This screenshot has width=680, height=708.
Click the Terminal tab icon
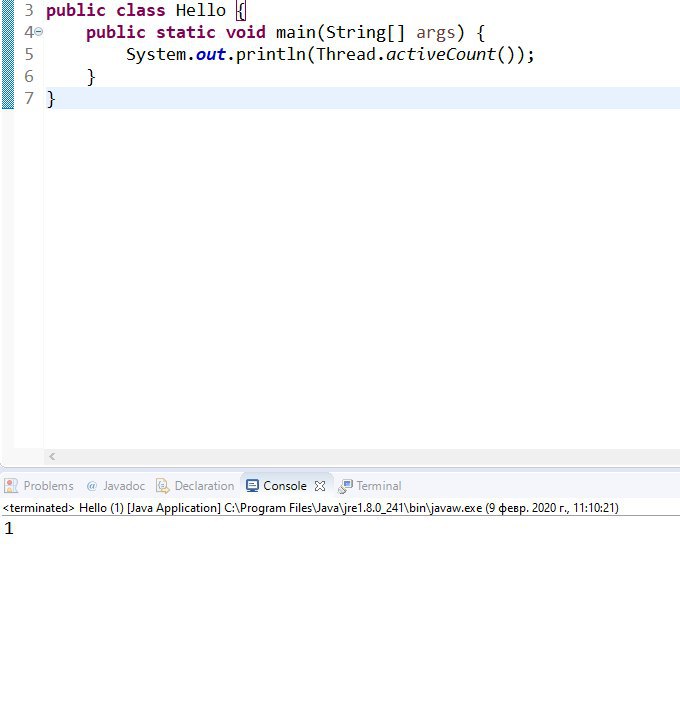345,486
